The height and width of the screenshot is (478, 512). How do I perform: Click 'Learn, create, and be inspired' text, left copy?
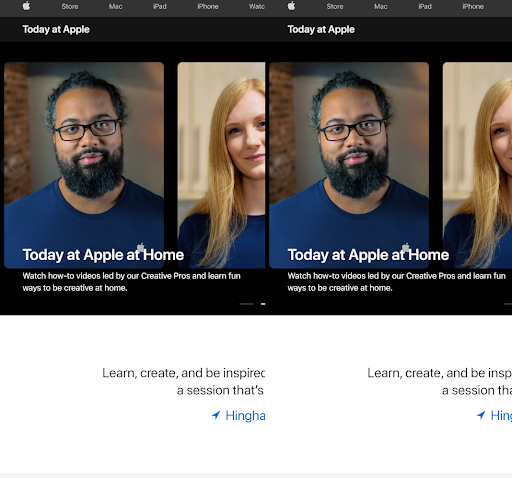[183, 373]
